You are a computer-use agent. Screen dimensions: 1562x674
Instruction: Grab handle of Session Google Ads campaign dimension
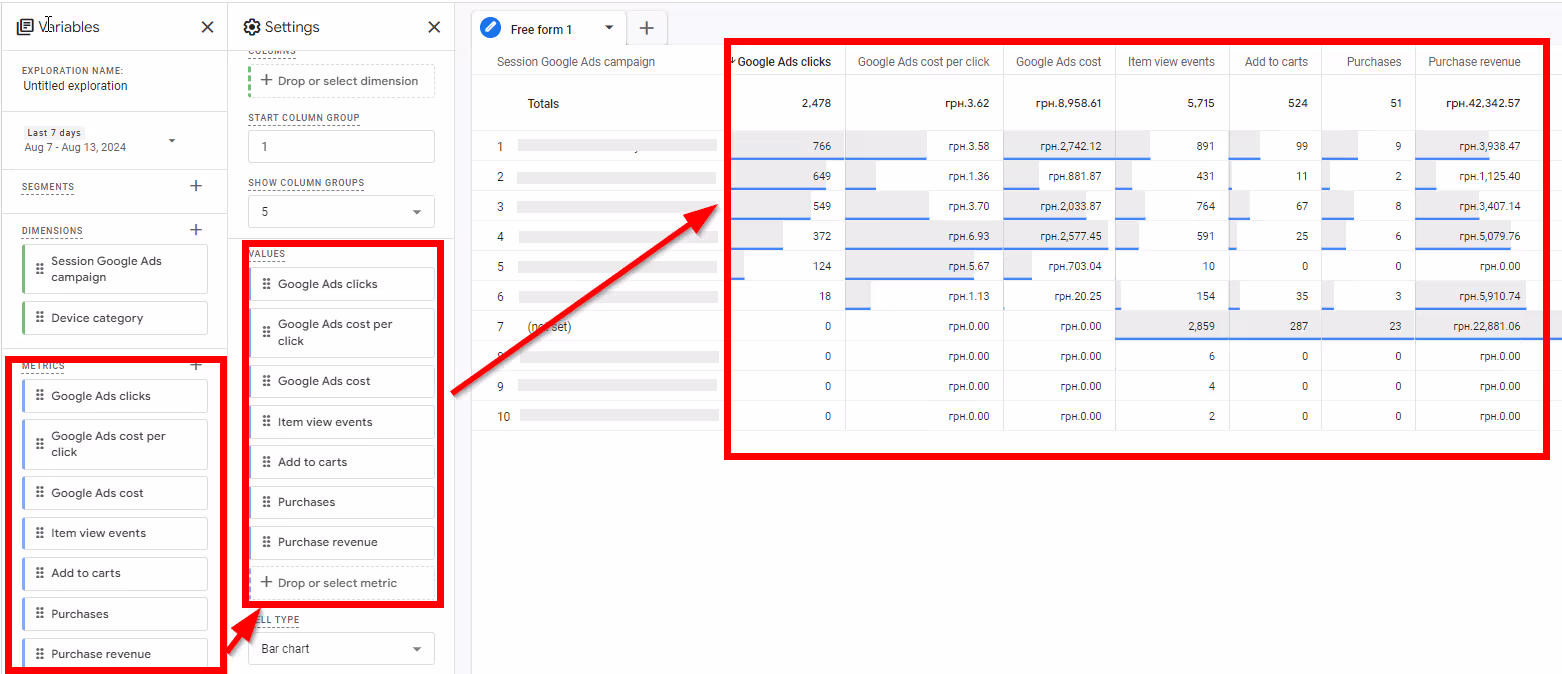pos(39,269)
